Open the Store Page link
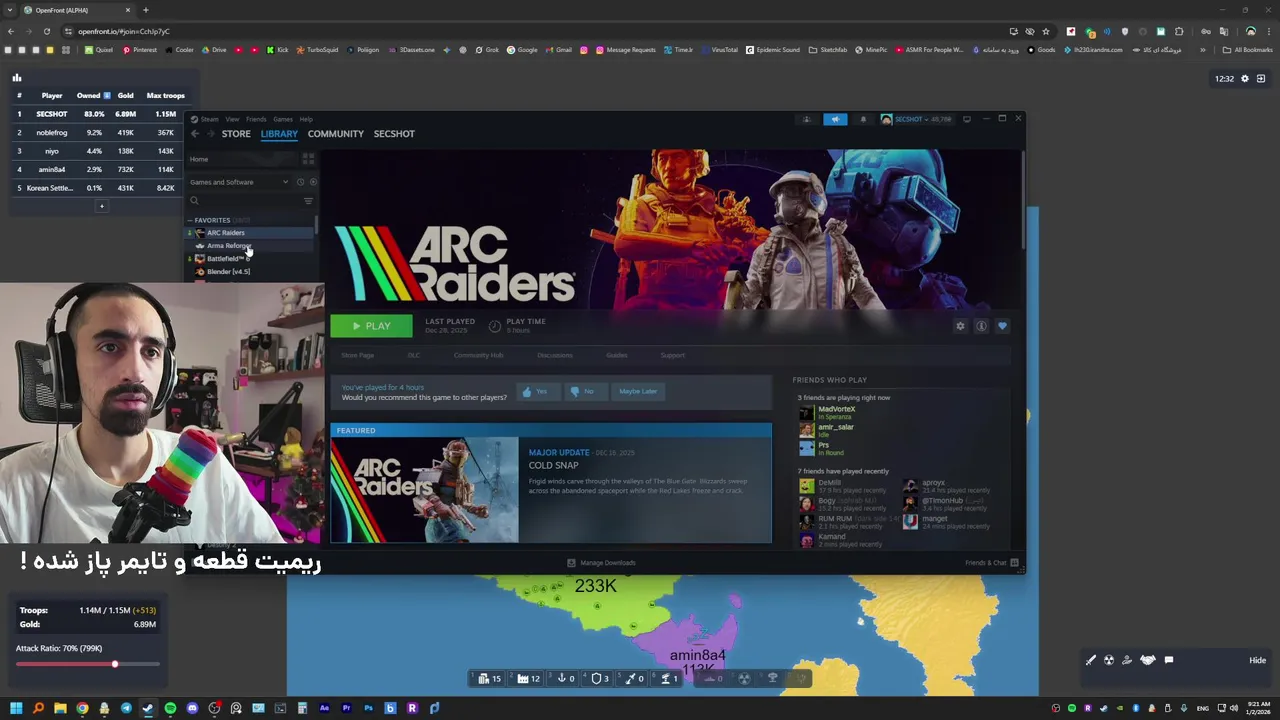1280x720 pixels. pos(357,355)
